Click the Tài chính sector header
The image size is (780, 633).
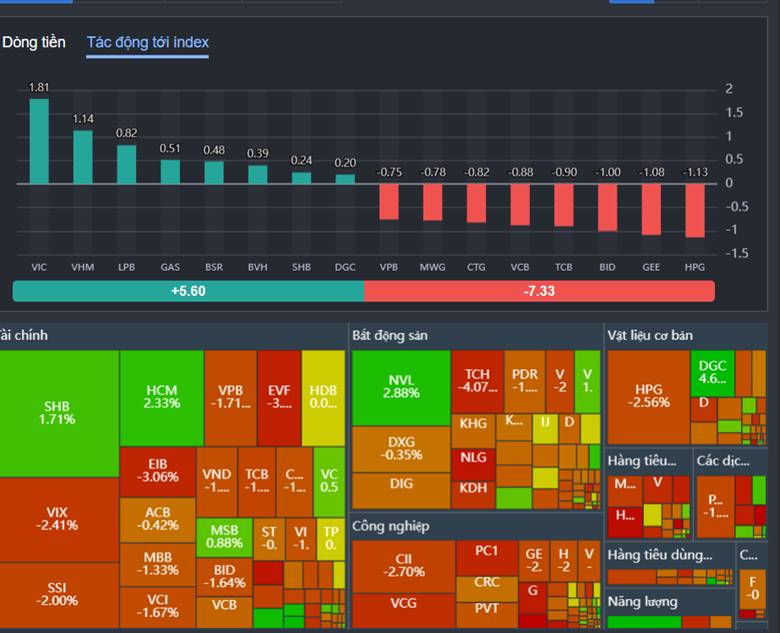click(24, 336)
